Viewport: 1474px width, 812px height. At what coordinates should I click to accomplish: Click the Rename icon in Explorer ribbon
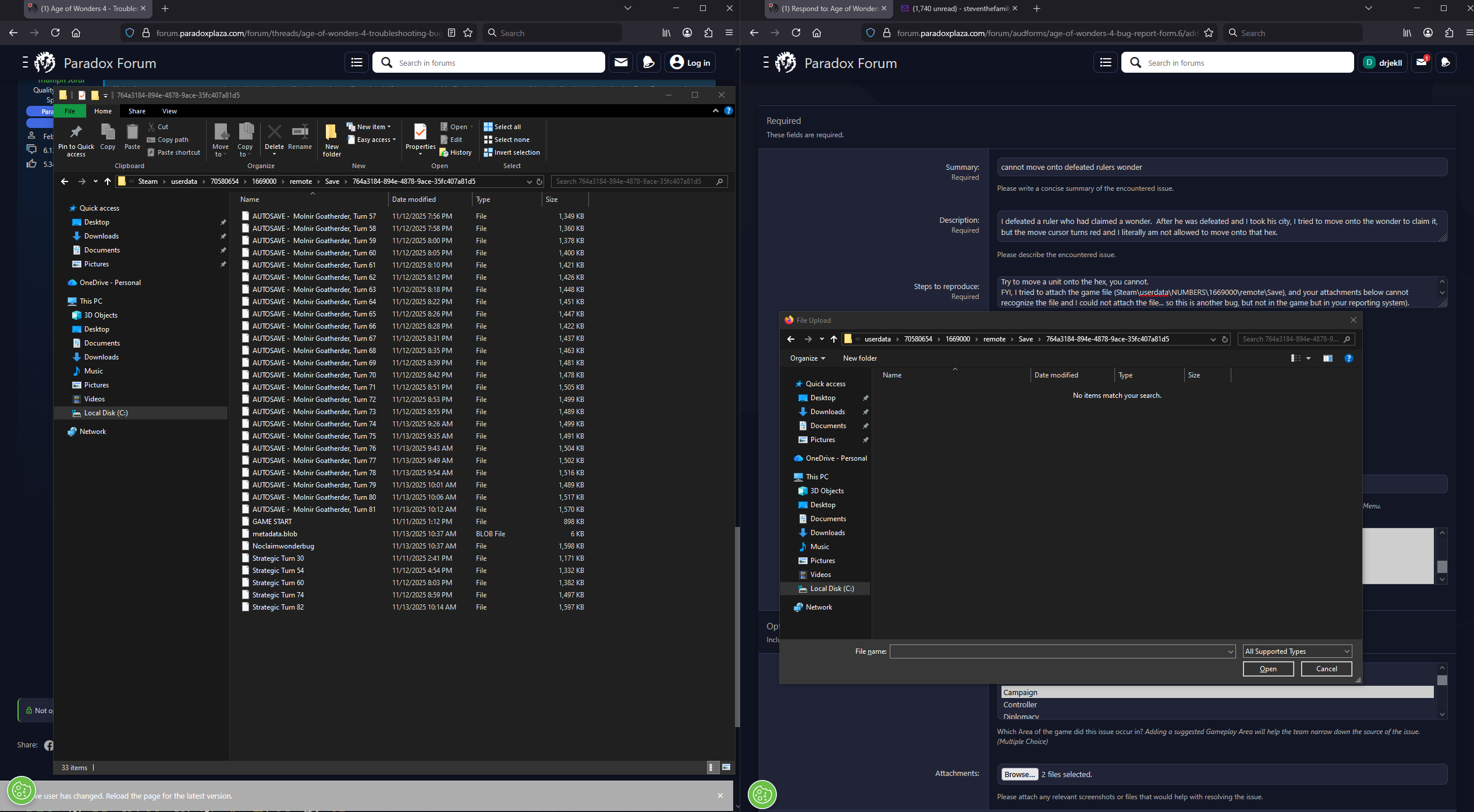pyautogui.click(x=300, y=137)
